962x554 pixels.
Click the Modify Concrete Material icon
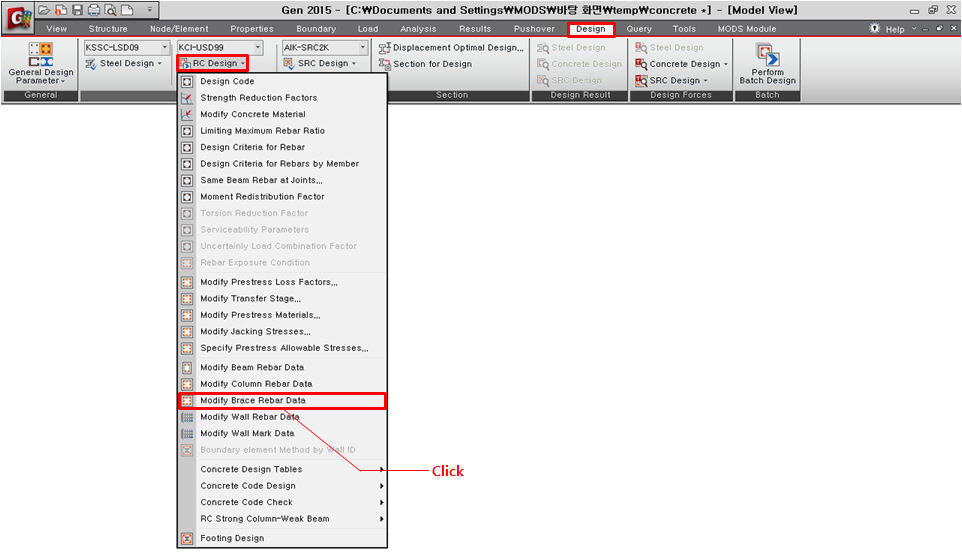tap(187, 115)
